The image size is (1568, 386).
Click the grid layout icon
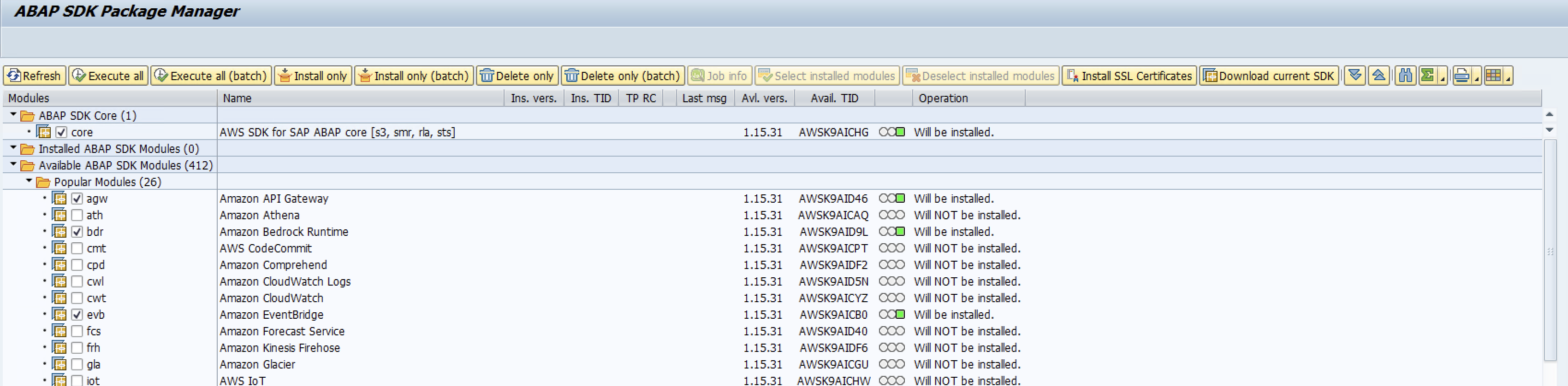point(1493,76)
